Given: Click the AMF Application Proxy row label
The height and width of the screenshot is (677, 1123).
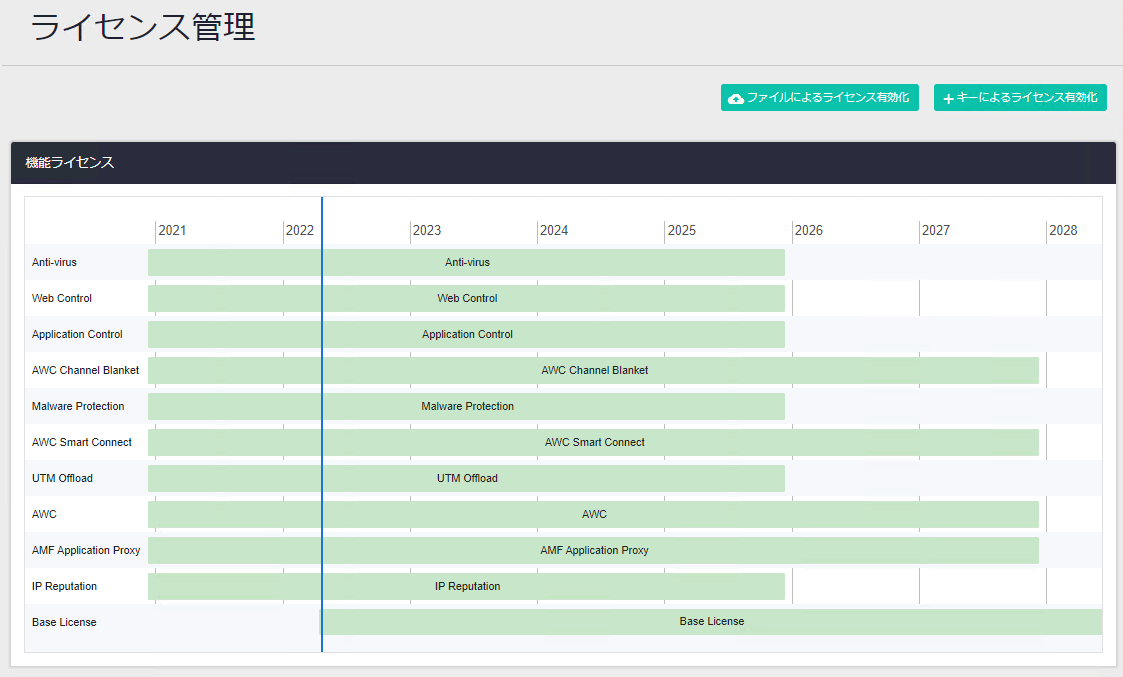Looking at the screenshot, I should (86, 550).
